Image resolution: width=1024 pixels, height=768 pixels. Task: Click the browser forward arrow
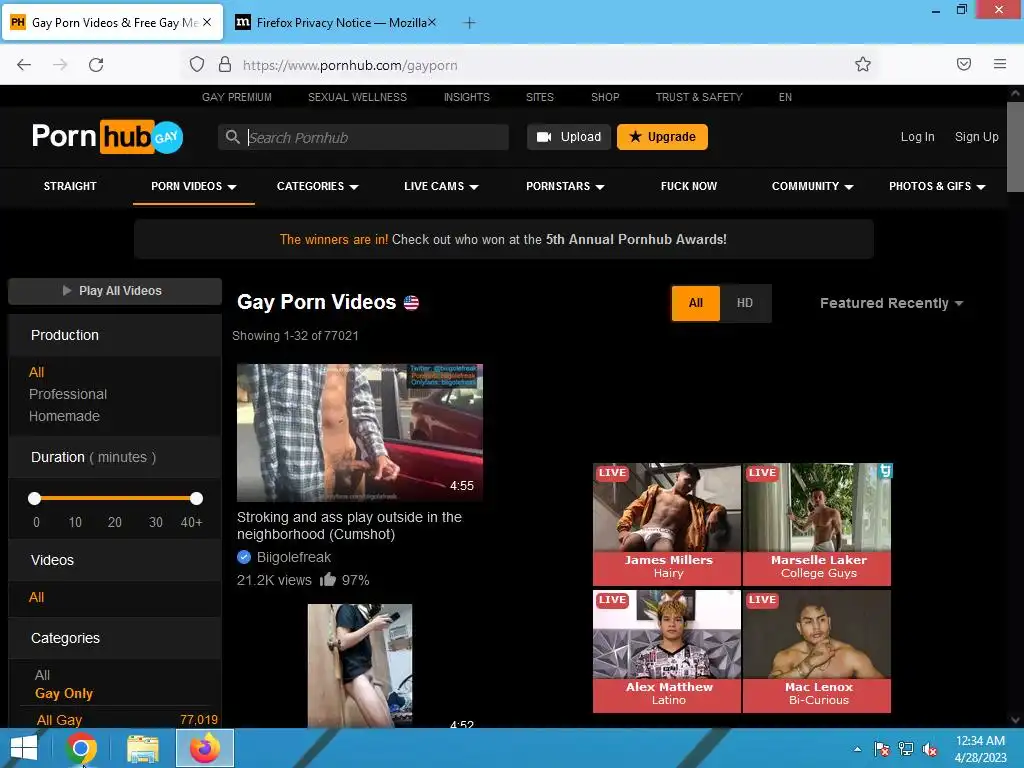tap(60, 65)
